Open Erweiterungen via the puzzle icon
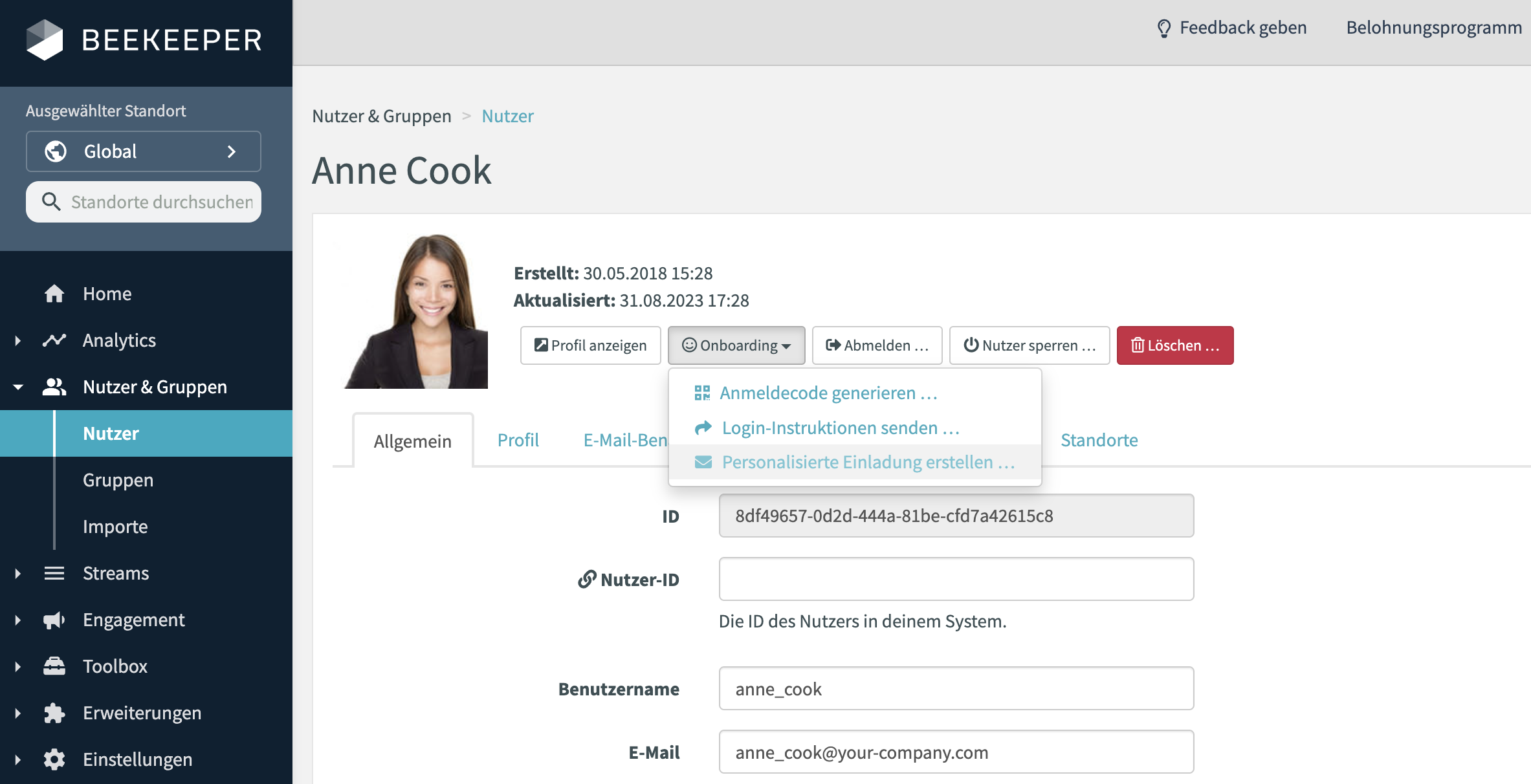This screenshot has width=1531, height=784. point(54,712)
